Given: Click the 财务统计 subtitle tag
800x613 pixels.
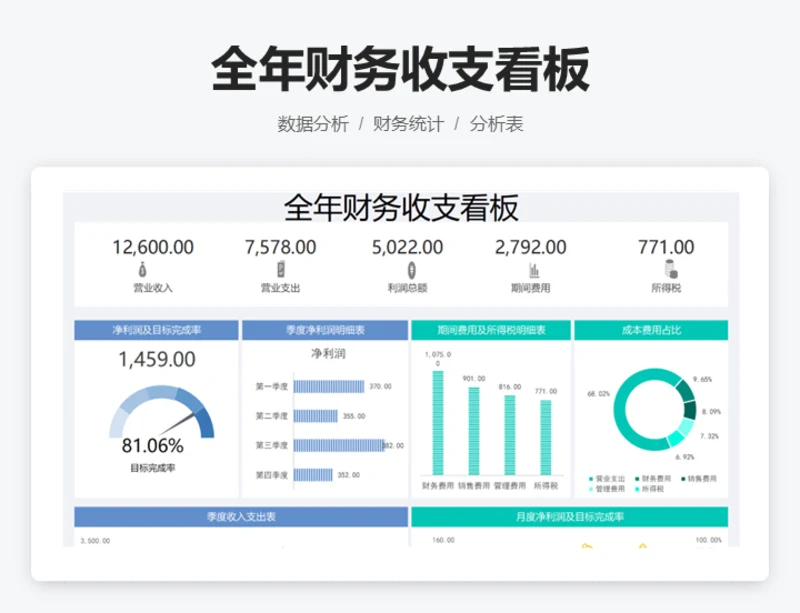Looking at the screenshot, I should [x=408, y=124].
